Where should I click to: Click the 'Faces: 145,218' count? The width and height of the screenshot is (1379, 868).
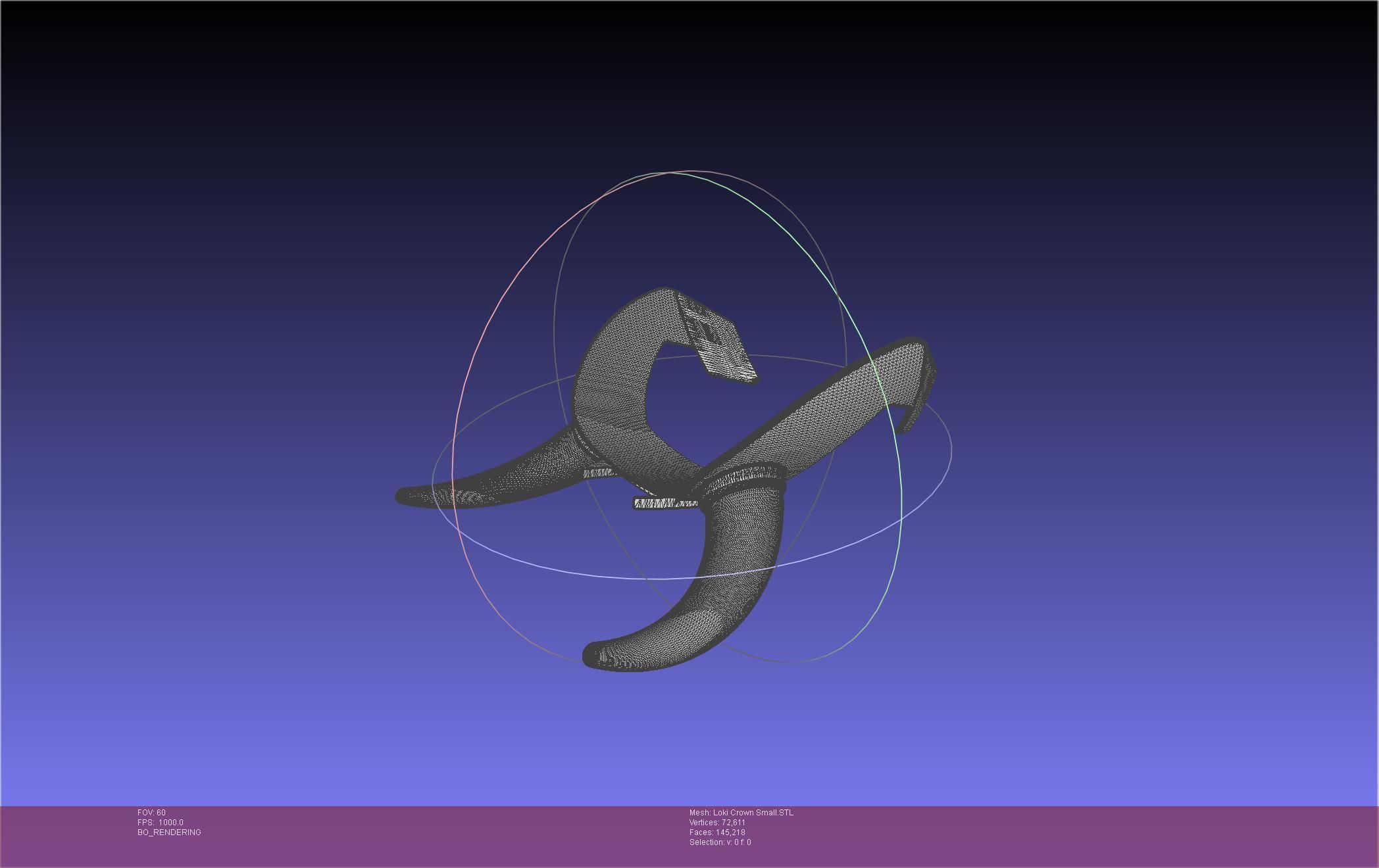[717, 832]
